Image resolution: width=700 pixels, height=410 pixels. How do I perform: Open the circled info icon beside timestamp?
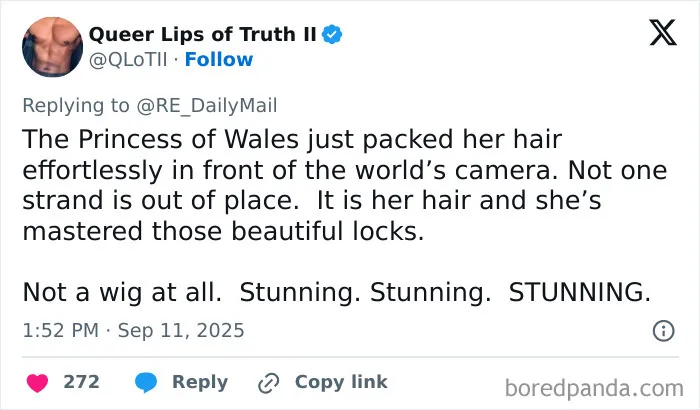tap(663, 331)
